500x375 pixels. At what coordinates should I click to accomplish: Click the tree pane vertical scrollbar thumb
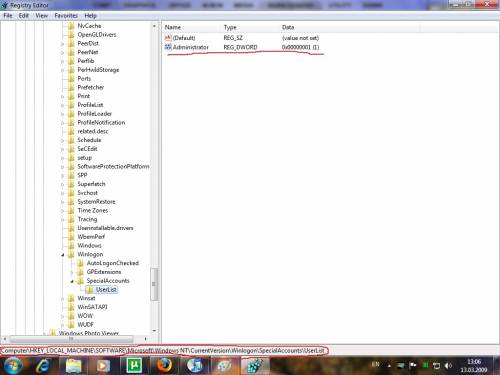click(x=154, y=284)
